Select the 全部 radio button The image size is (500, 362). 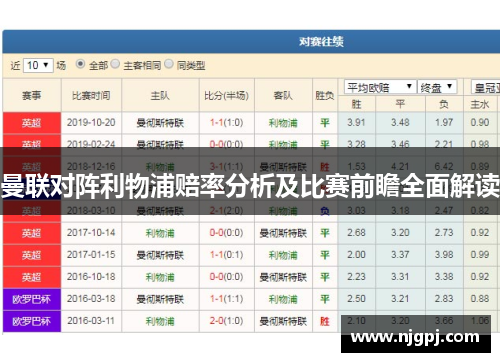click(x=80, y=64)
